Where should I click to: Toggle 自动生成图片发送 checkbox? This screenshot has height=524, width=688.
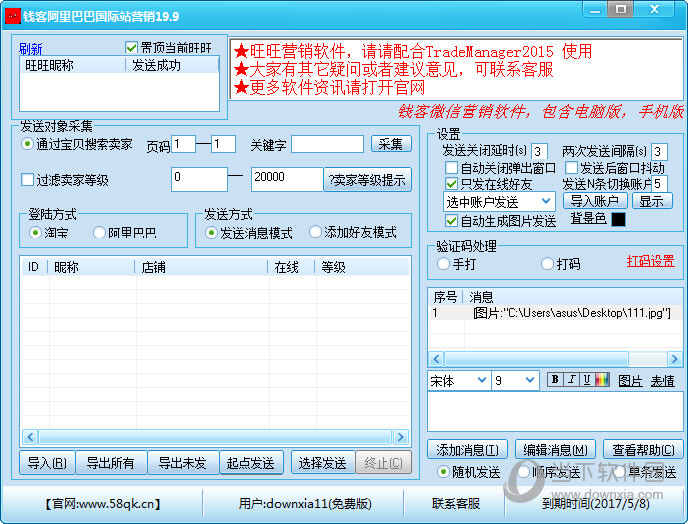click(451, 220)
